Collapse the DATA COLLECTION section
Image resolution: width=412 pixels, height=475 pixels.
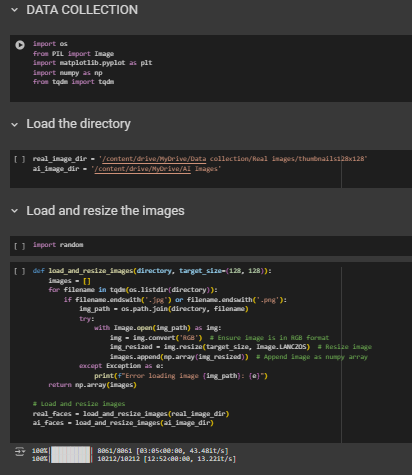14,10
